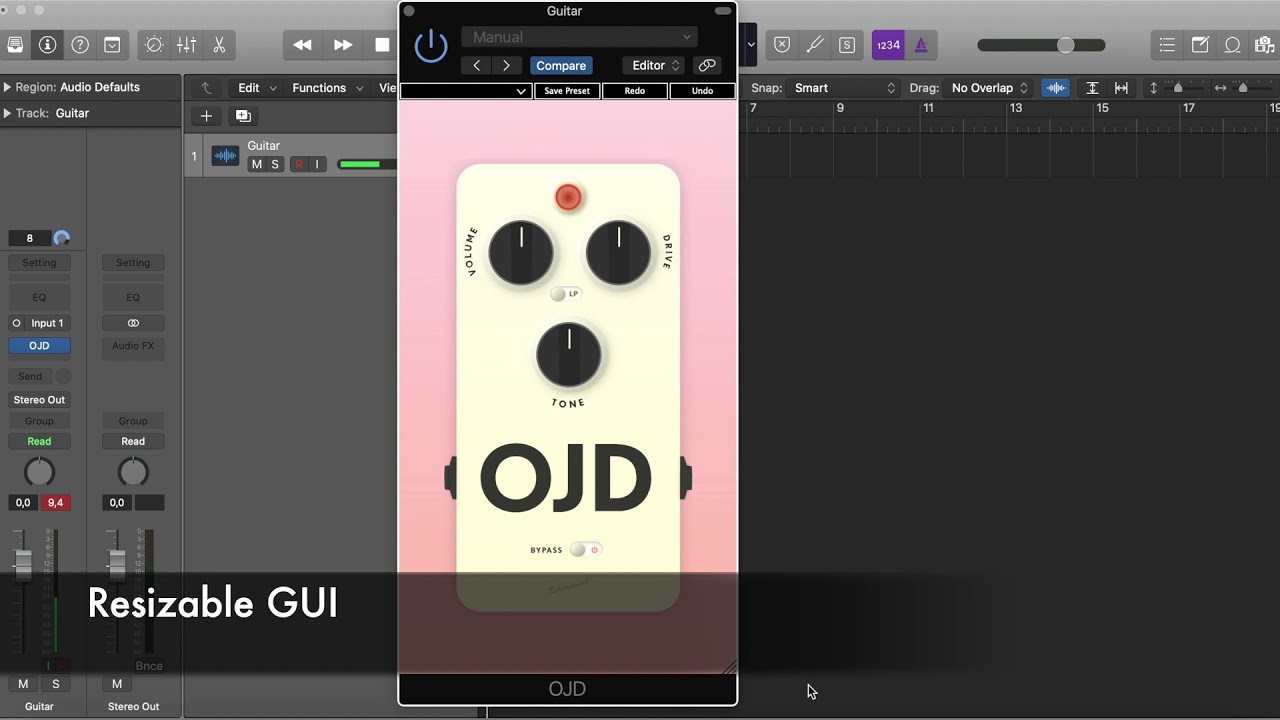
Task: Open the Tuner fork icon
Action: point(815,45)
